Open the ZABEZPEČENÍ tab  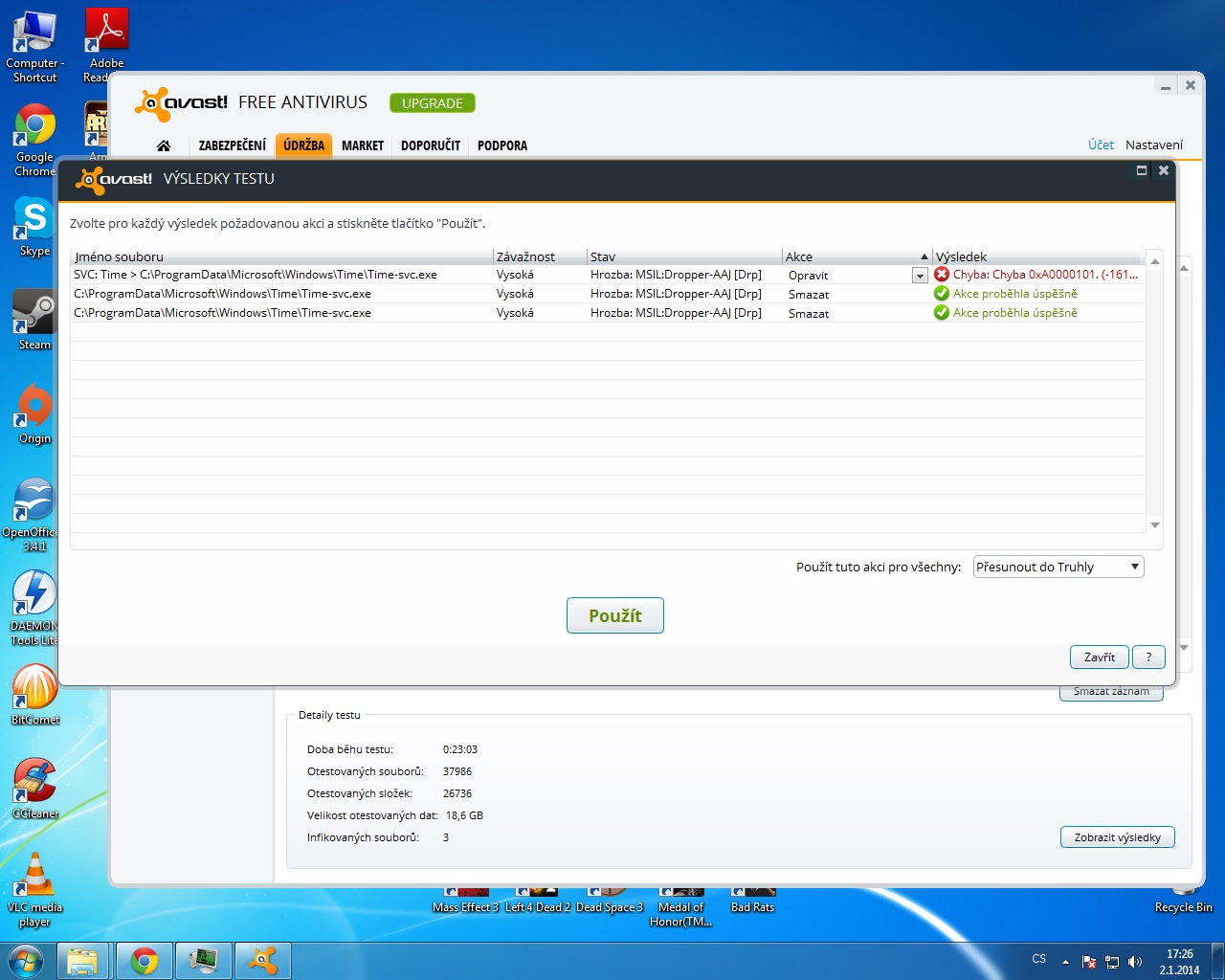pos(233,145)
